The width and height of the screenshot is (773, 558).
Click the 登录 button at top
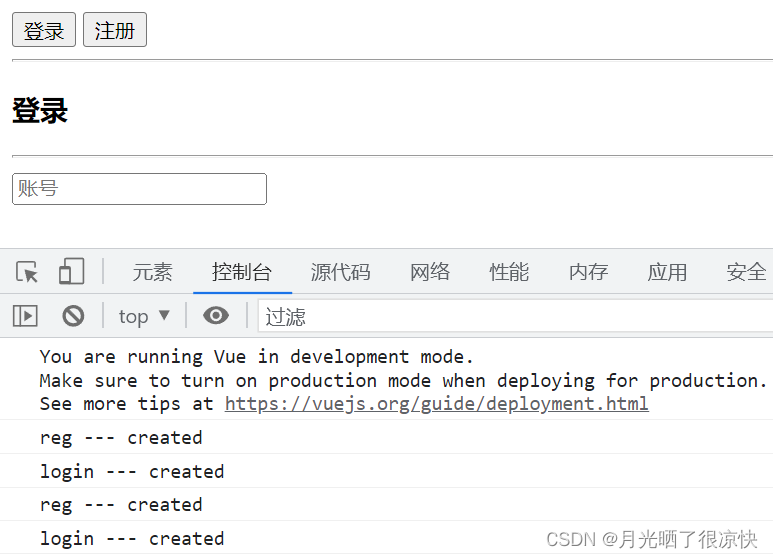point(44,30)
